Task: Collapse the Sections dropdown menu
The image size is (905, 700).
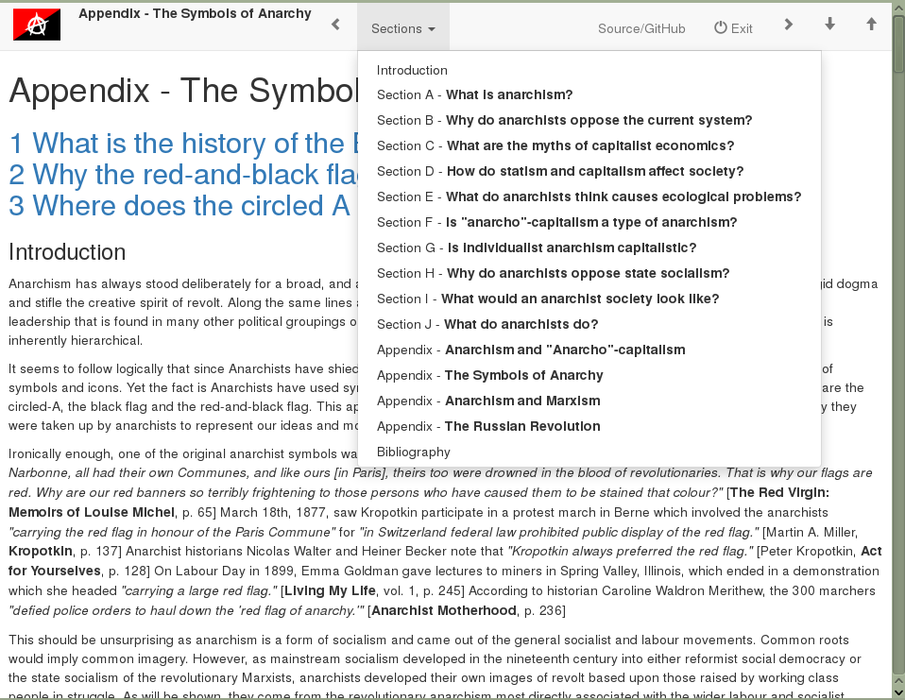Action: [x=403, y=28]
